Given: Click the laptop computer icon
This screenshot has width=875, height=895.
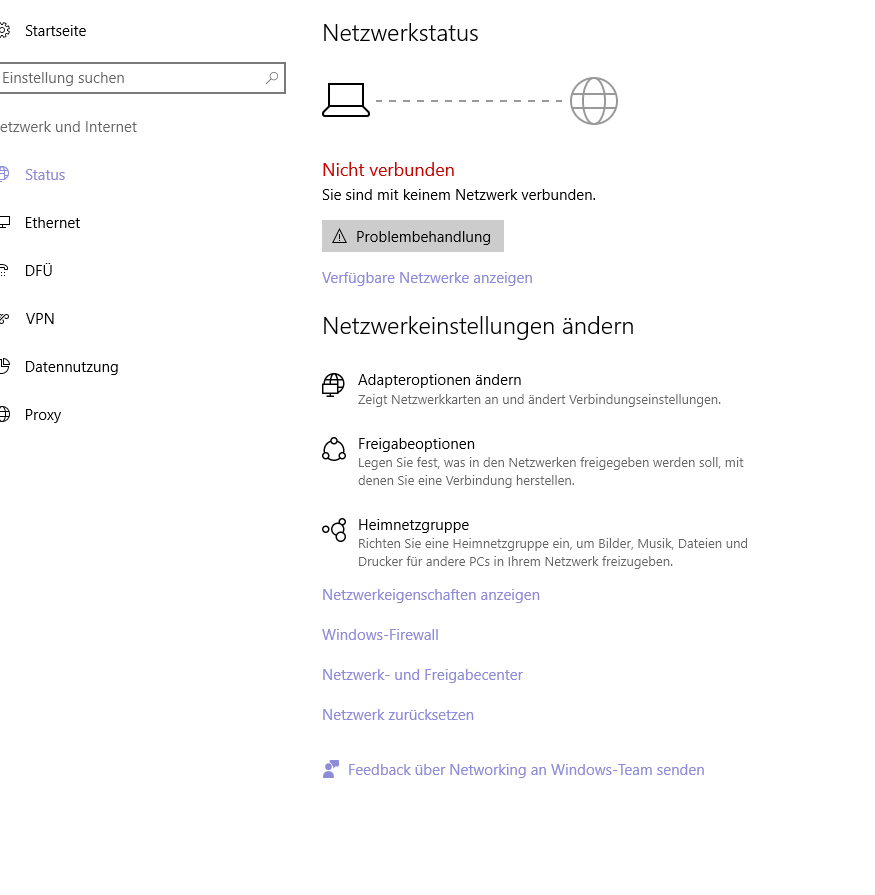Looking at the screenshot, I should point(346,100).
